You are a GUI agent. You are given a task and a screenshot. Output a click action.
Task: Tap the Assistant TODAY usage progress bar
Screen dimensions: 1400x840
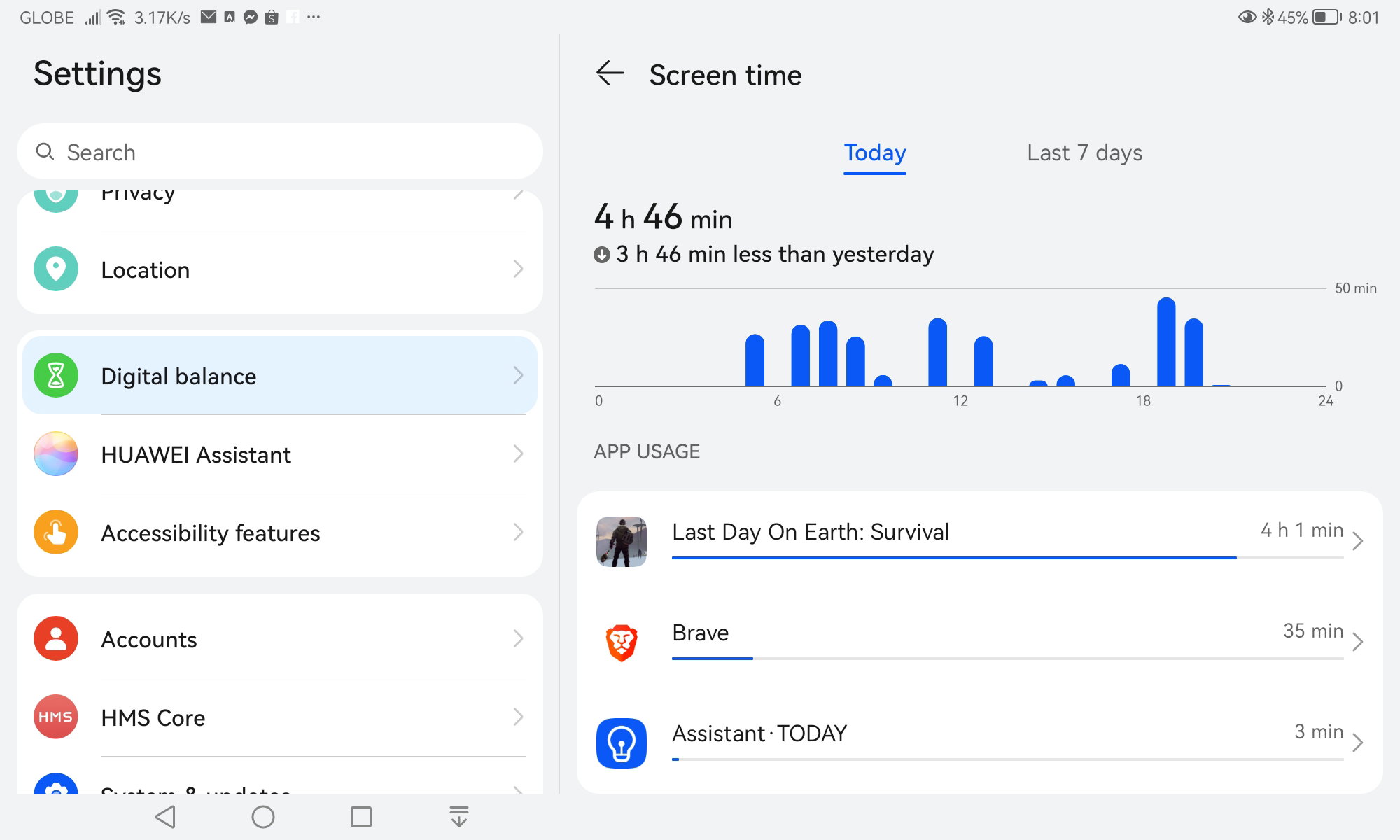point(1008,759)
